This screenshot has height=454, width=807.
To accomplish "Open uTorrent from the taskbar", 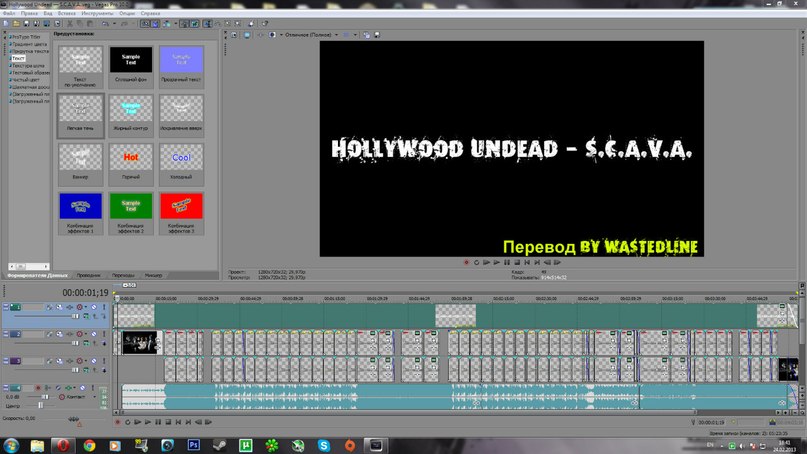I will coord(246,445).
